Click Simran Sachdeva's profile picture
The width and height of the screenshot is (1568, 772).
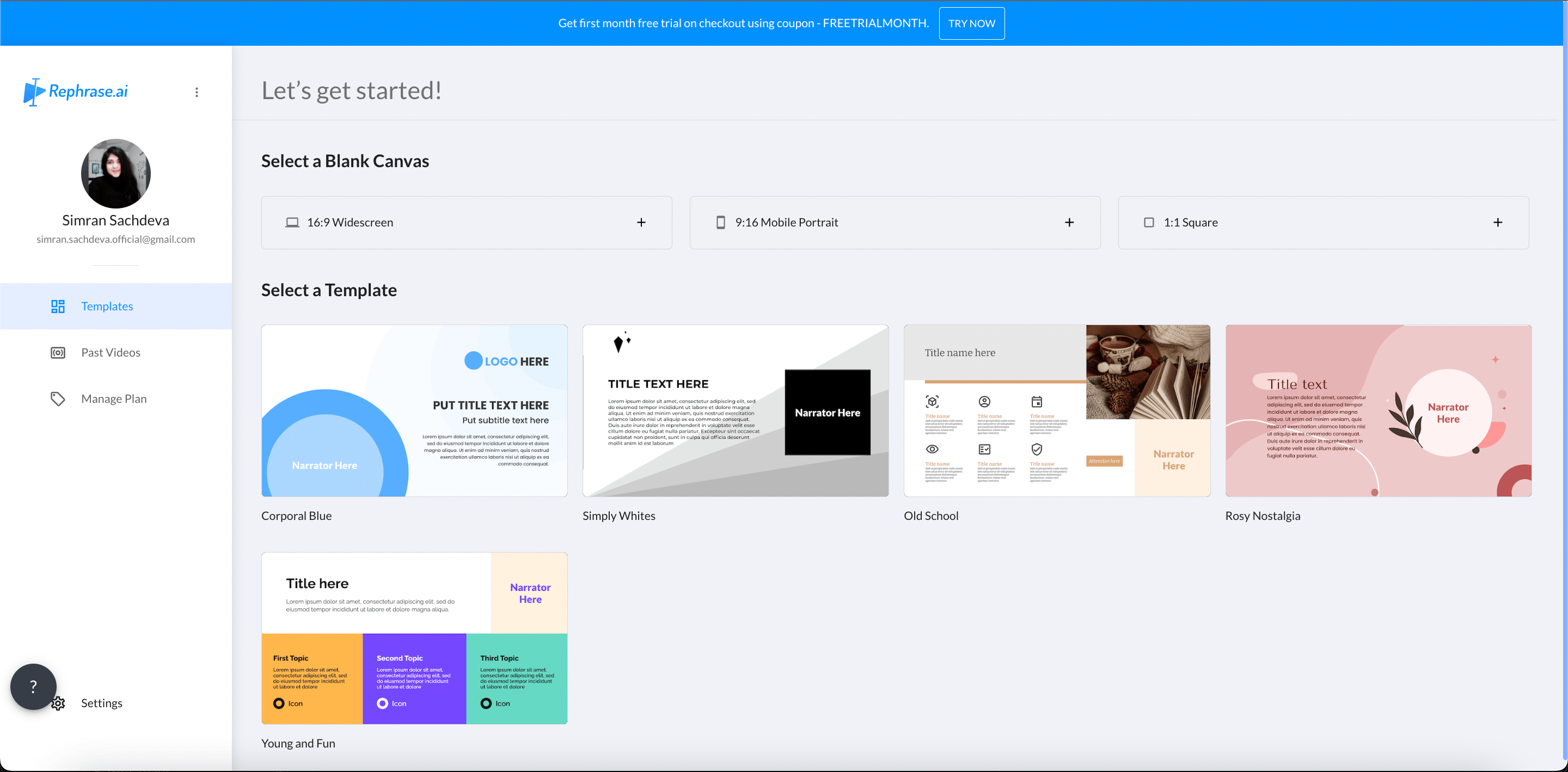(115, 174)
